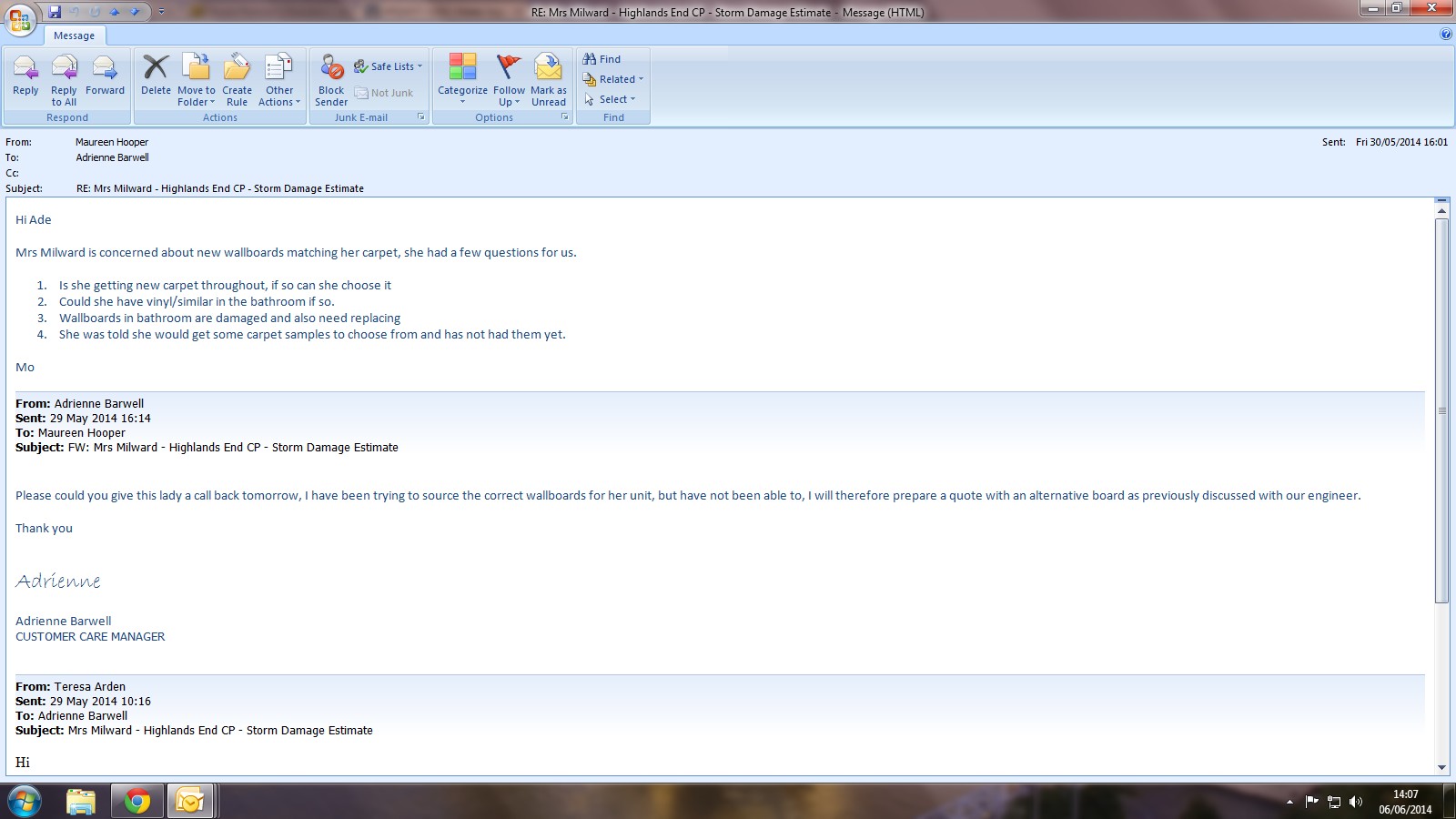Click the vertical scrollbar thumb
This screenshot has width=1456, height=819.
(1441, 410)
